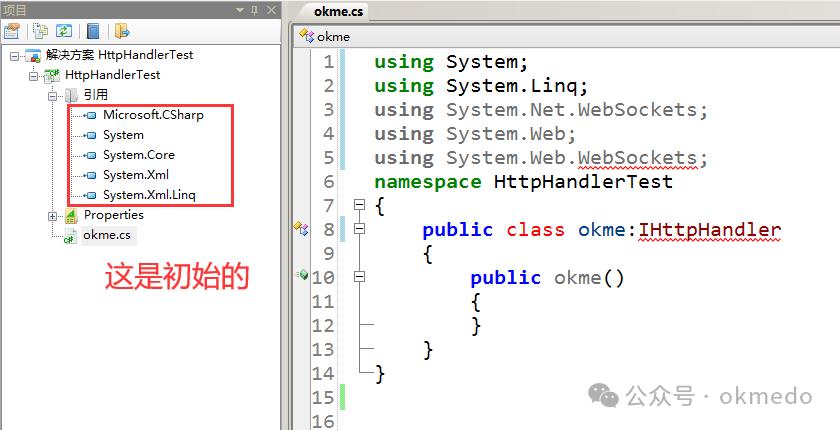Viewport: 840px width, 430px height.
Task: Toggle Show all files icon
Action: coord(40,31)
